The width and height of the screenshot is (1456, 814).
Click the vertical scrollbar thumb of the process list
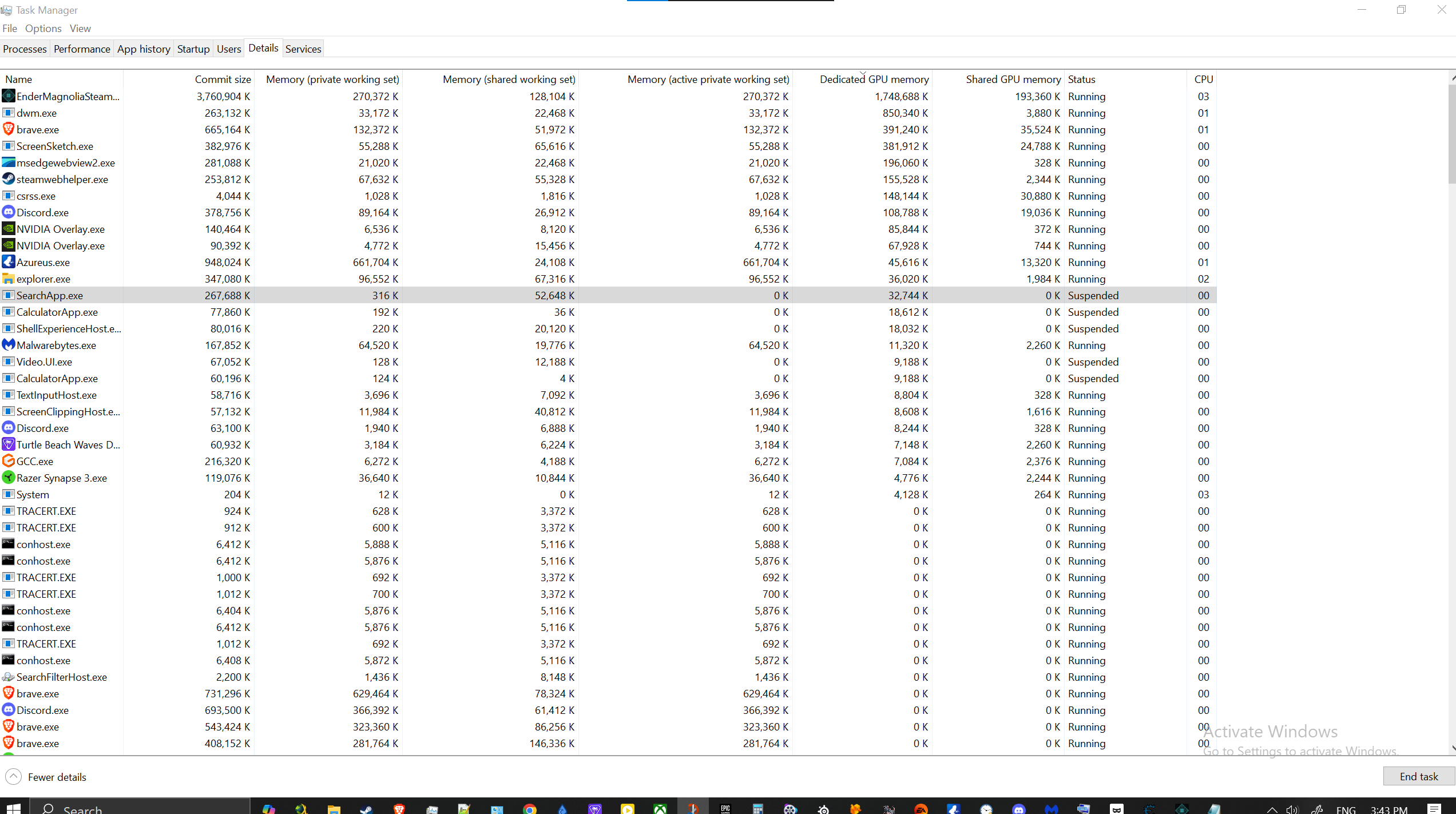click(x=1452, y=134)
